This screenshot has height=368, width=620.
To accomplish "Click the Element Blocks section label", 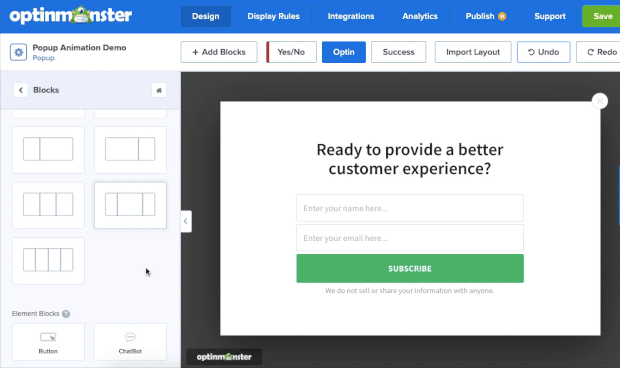I will (x=36, y=313).
